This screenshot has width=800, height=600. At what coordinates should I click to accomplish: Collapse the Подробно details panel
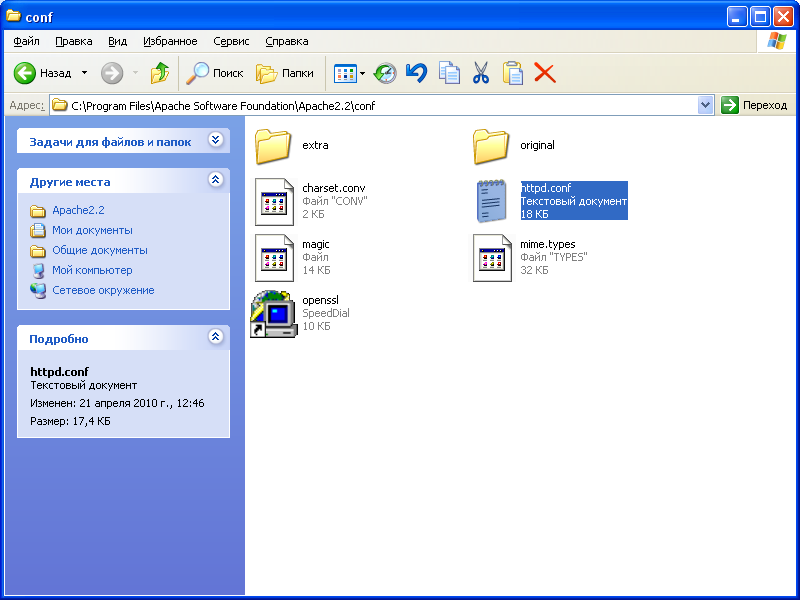[x=216, y=337]
